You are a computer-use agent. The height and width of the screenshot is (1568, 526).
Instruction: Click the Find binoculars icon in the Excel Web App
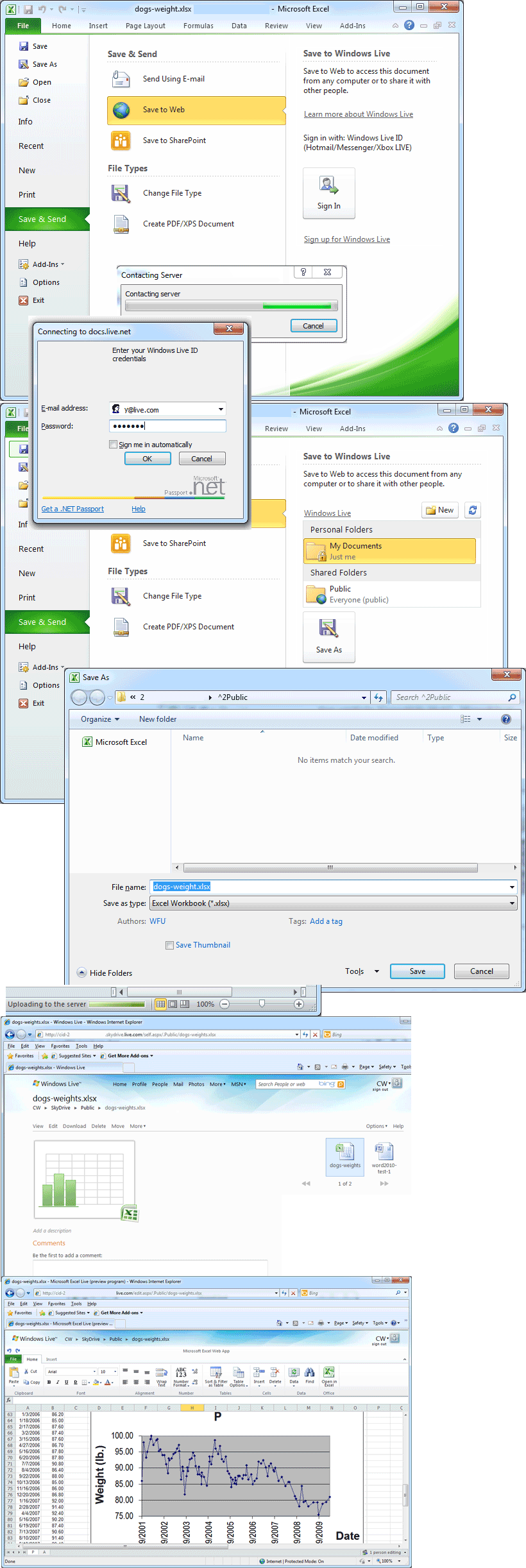pyautogui.click(x=310, y=1372)
